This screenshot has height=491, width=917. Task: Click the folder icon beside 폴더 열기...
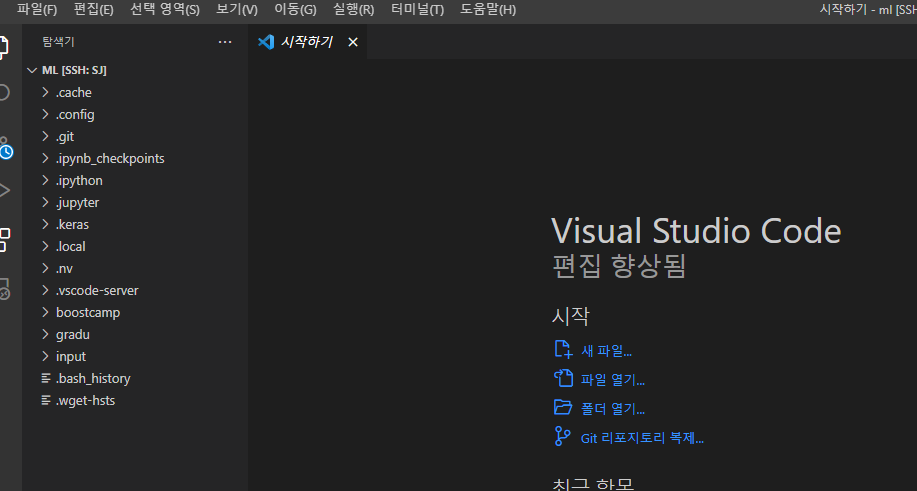click(x=563, y=407)
